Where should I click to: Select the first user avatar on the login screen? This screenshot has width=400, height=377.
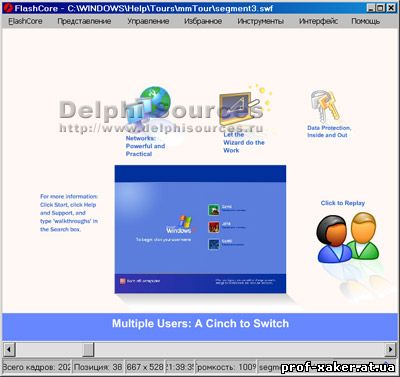click(x=214, y=210)
